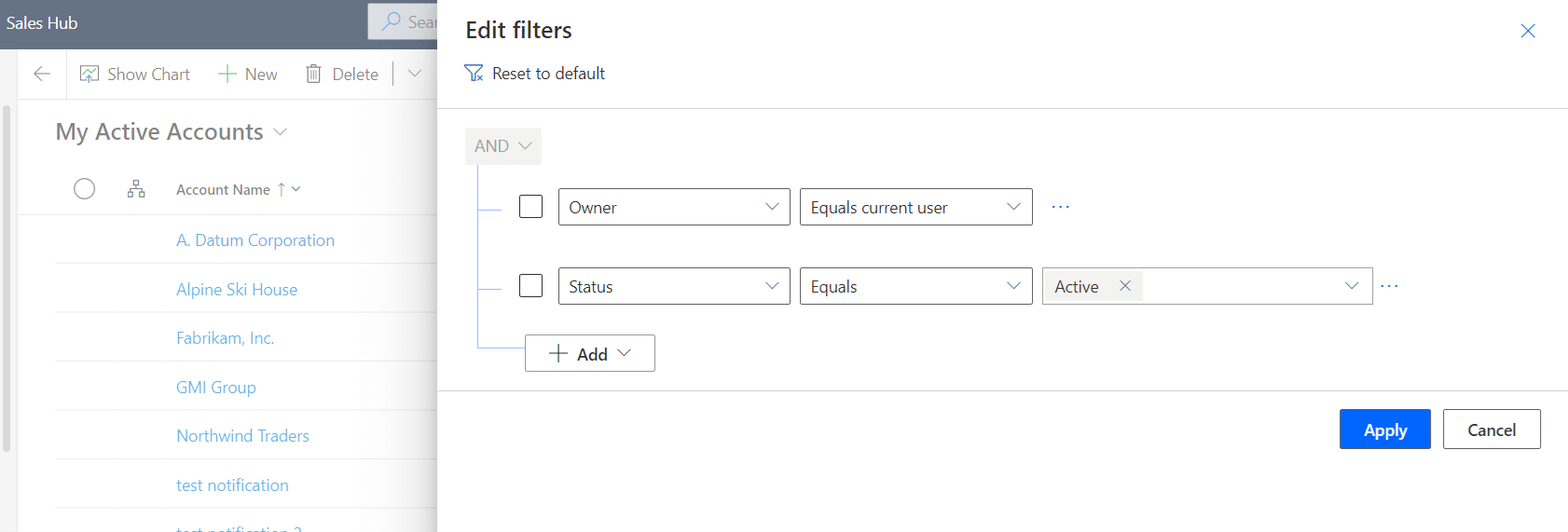Select all accounts with the circle toggle
Screen dimensions: 1568x532
(x=84, y=189)
